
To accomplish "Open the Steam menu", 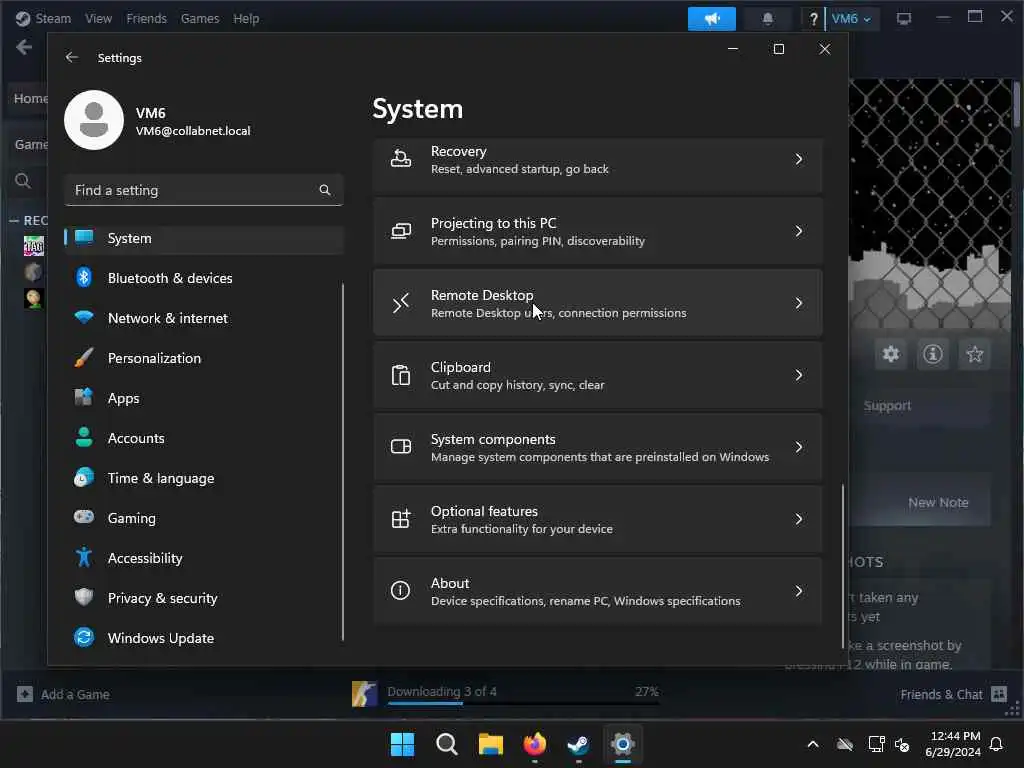I will [x=53, y=19].
